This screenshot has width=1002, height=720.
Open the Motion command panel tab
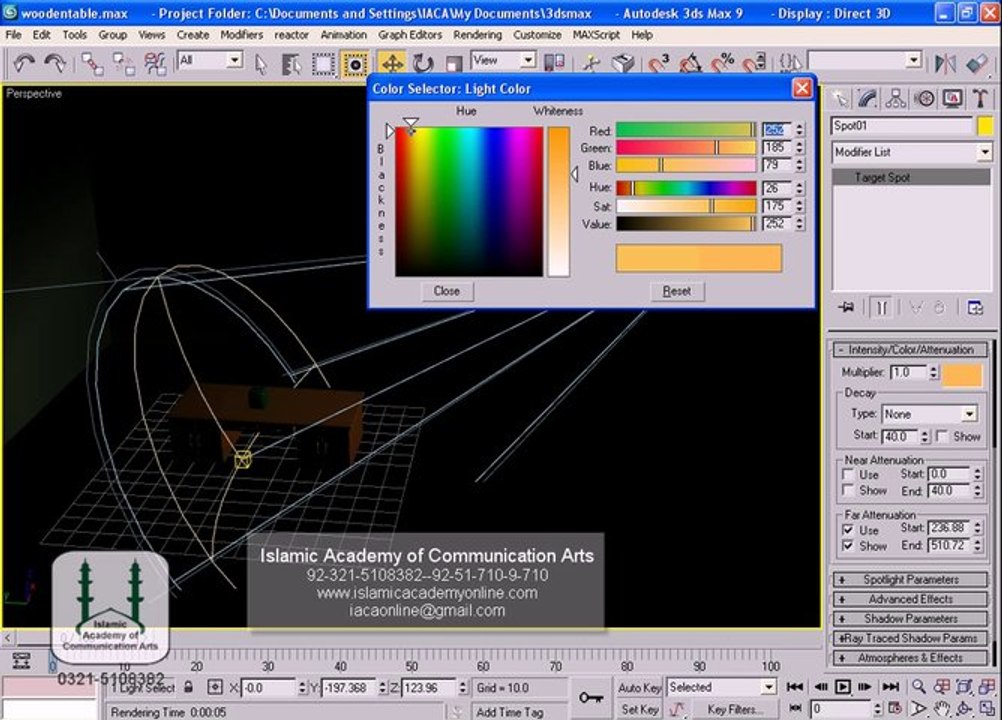[924, 98]
